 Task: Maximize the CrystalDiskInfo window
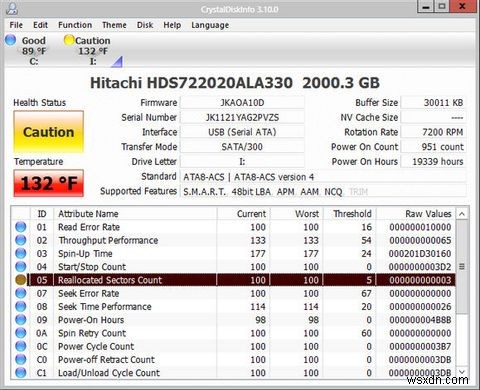click(x=442, y=7)
